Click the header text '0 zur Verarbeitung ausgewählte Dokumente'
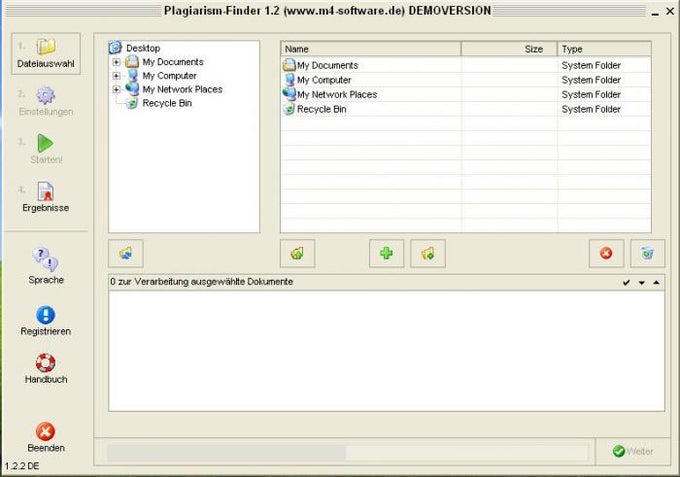 pos(202,282)
